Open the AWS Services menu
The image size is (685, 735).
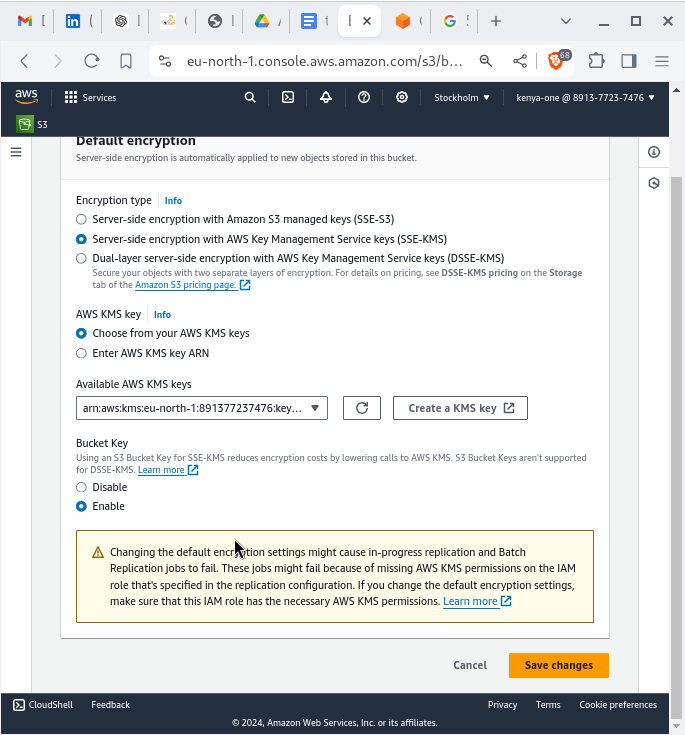(90, 98)
